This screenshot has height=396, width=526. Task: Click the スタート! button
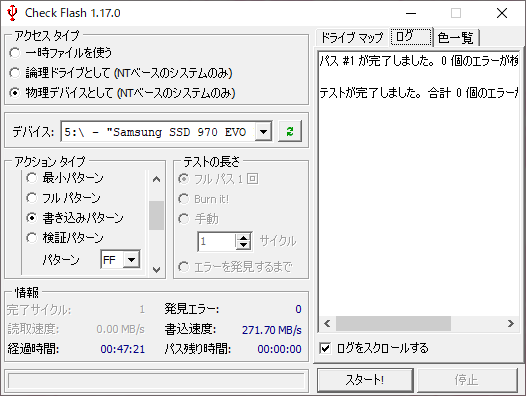click(x=365, y=380)
